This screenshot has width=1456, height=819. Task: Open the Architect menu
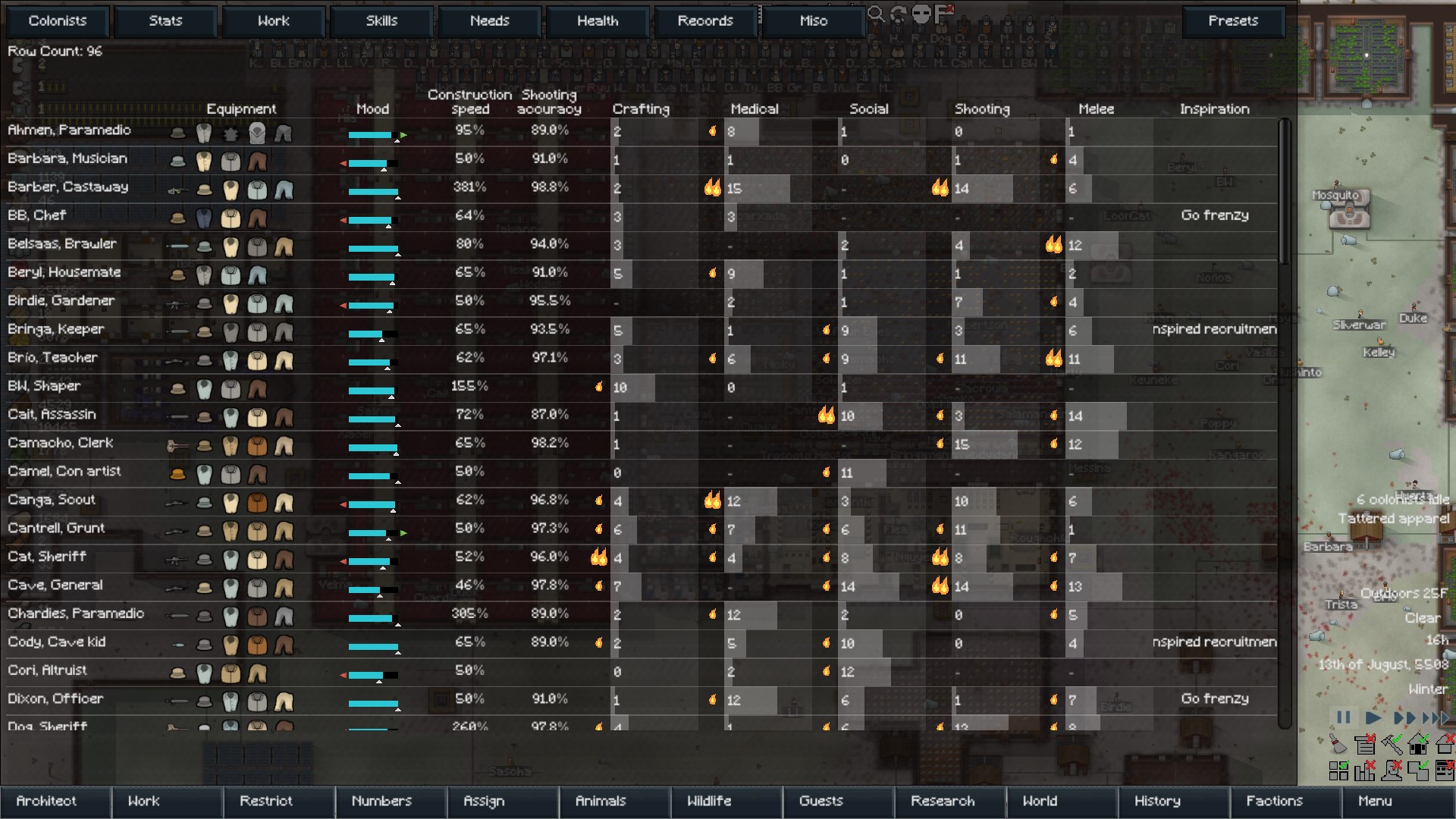55,802
